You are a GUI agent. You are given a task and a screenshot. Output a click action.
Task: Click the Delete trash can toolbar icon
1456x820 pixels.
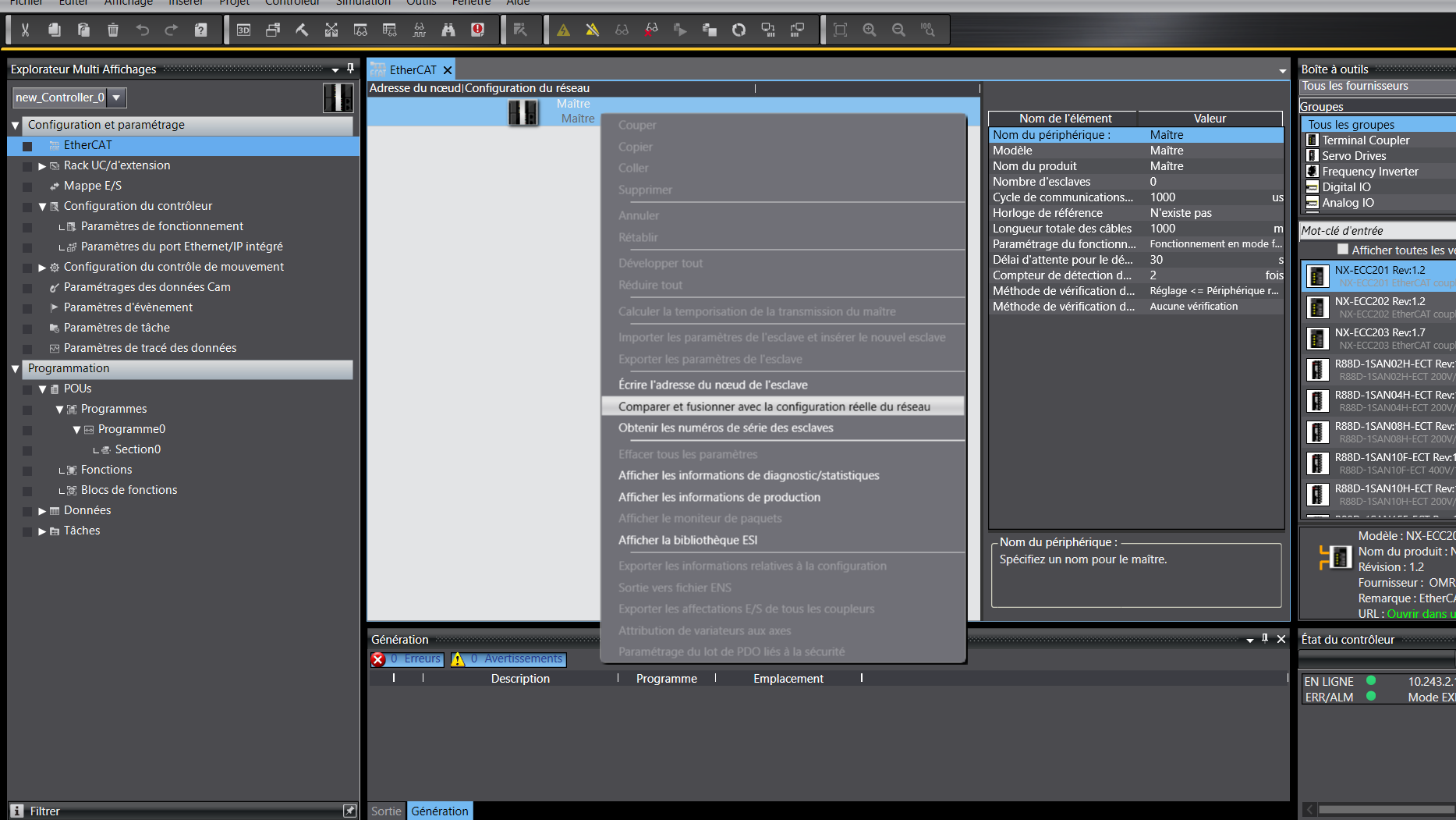[113, 30]
